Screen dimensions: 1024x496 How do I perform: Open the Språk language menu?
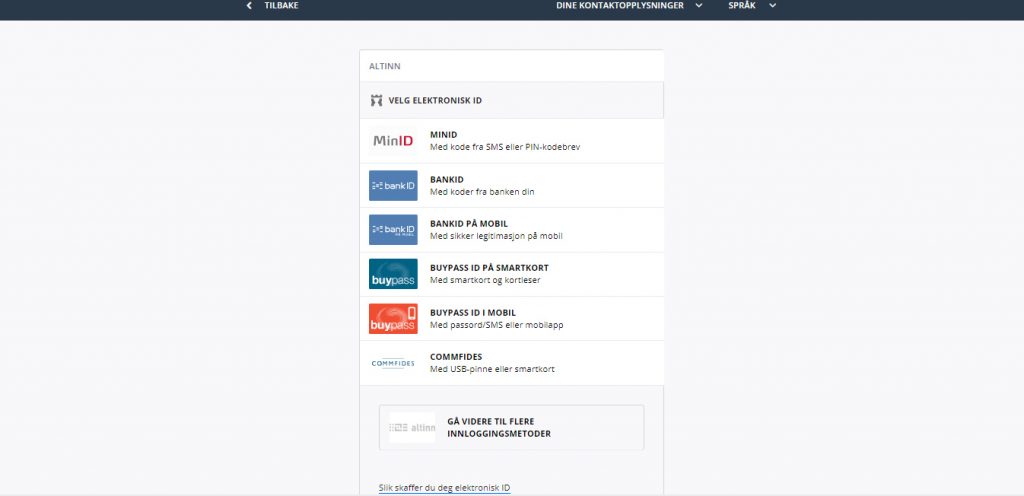point(742,5)
